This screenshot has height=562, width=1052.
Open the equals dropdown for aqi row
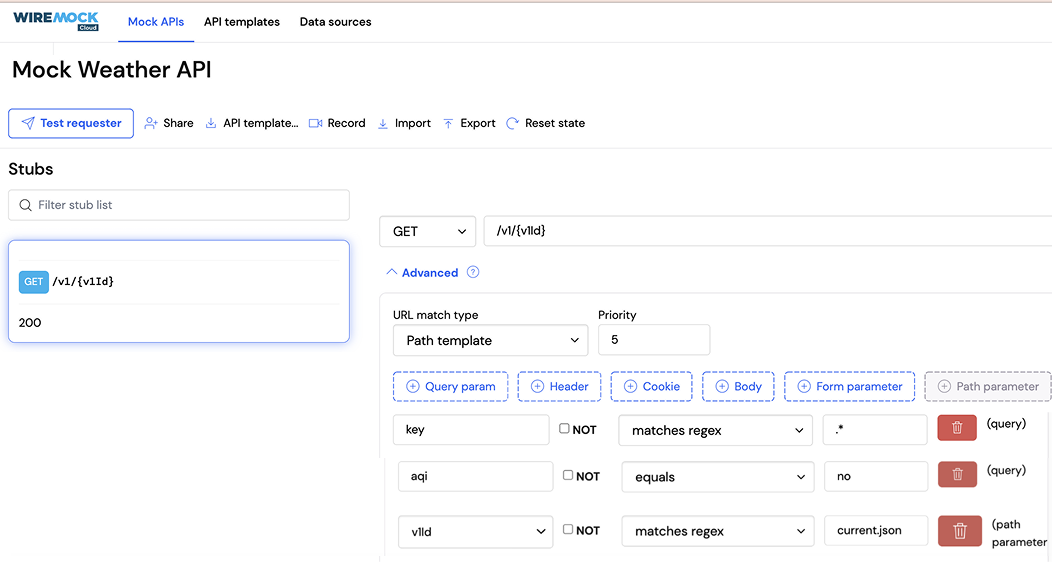[x=718, y=477]
